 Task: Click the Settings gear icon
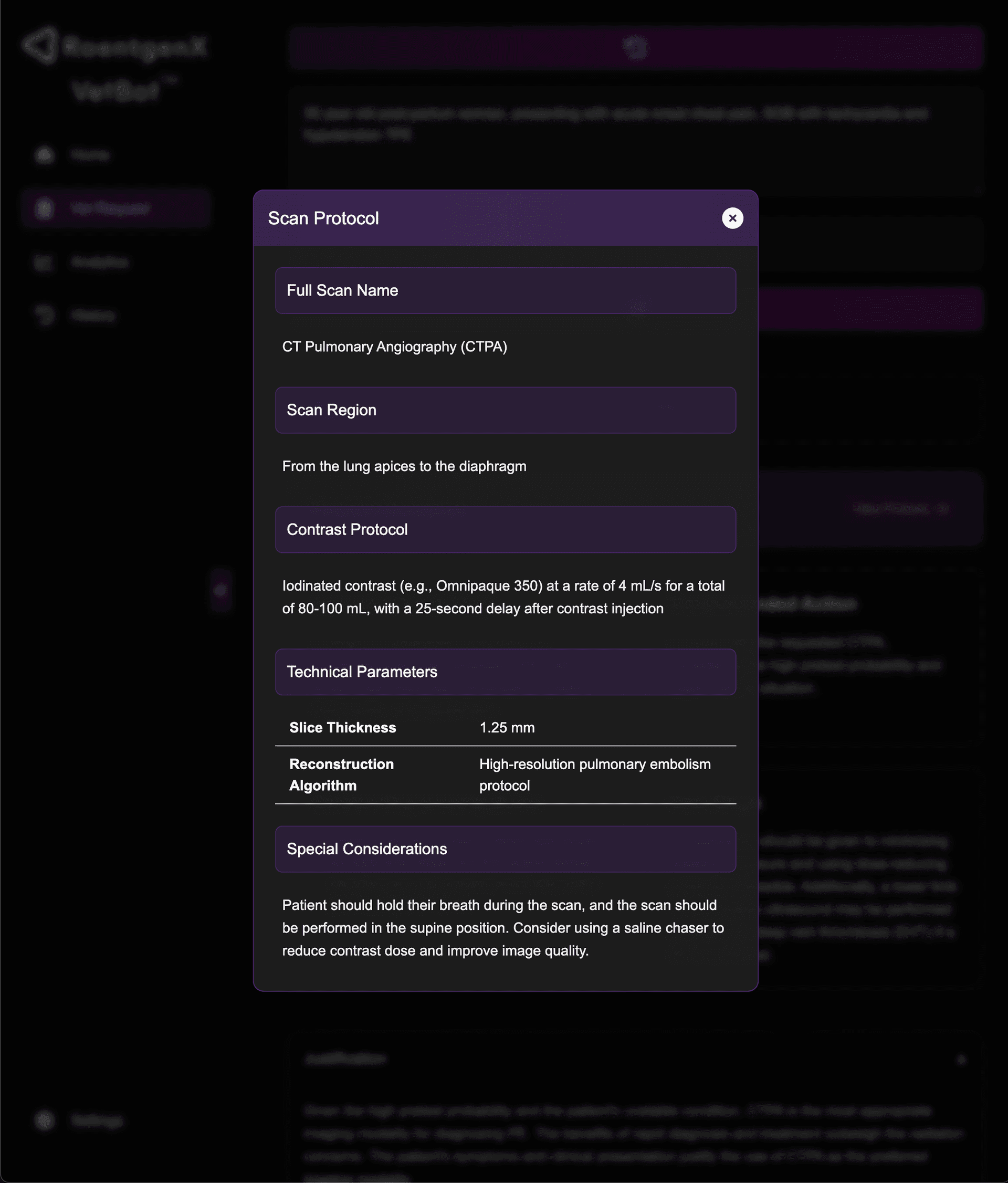(x=45, y=1120)
